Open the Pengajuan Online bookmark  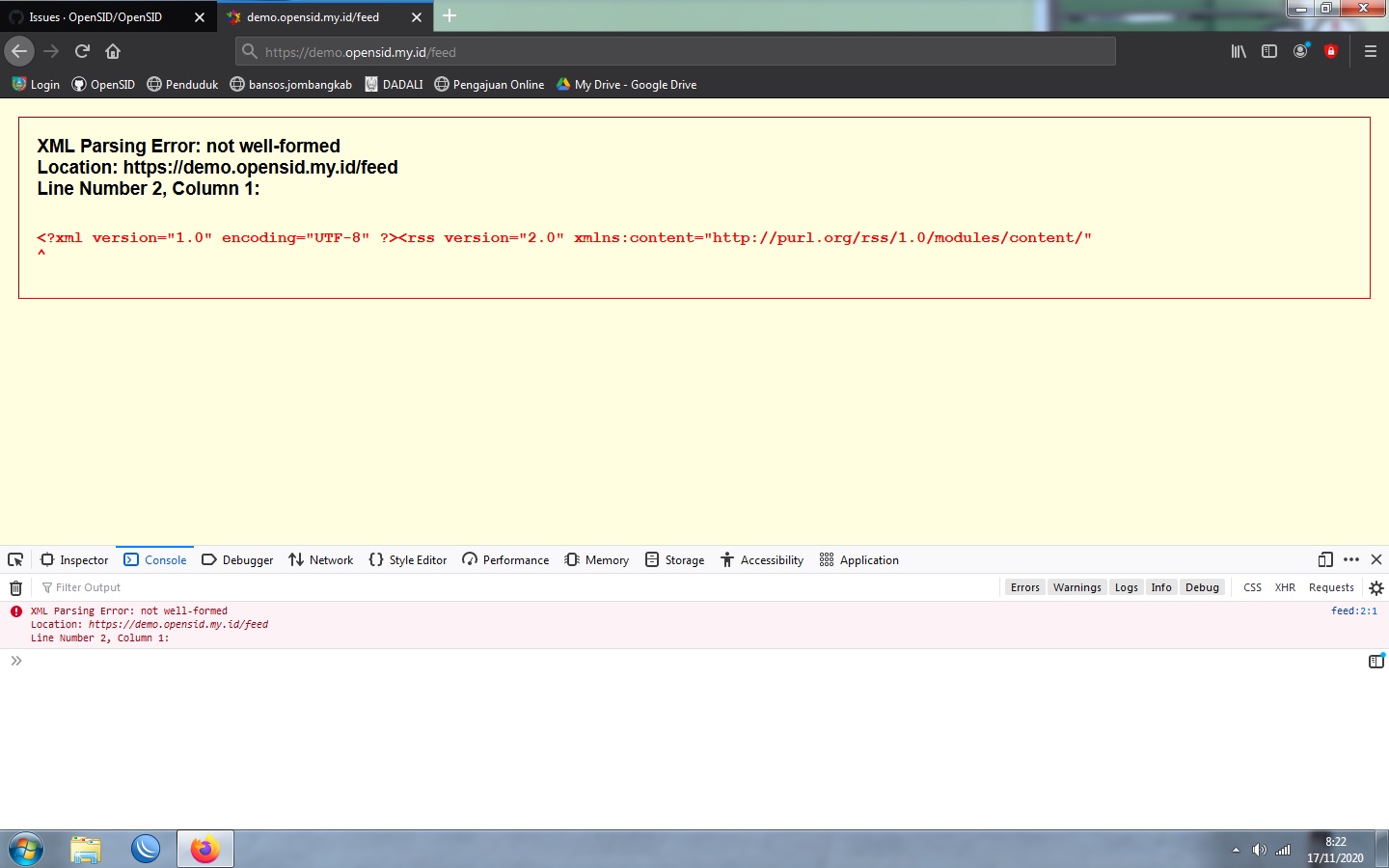(489, 85)
